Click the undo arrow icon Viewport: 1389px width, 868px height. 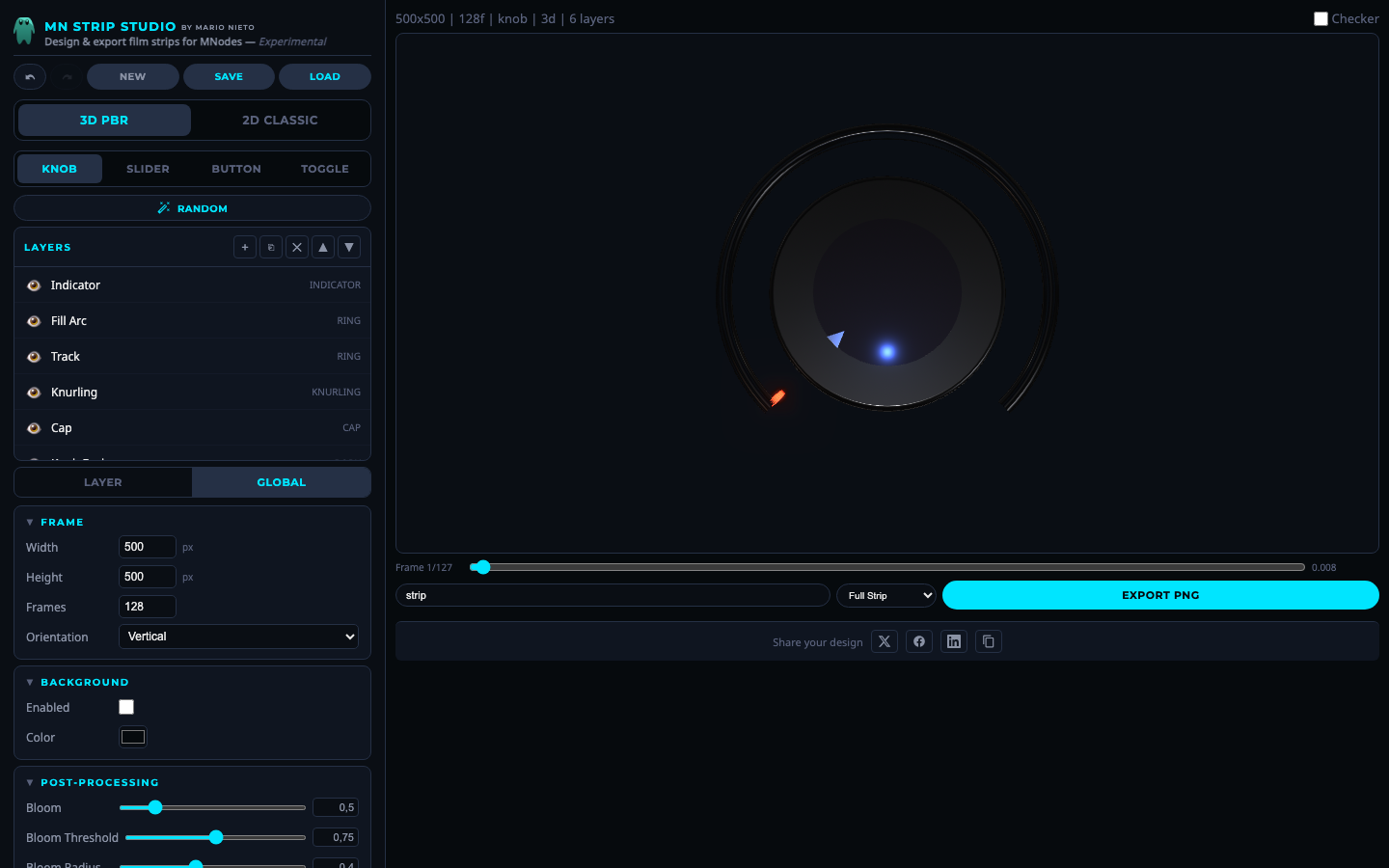tap(30, 77)
